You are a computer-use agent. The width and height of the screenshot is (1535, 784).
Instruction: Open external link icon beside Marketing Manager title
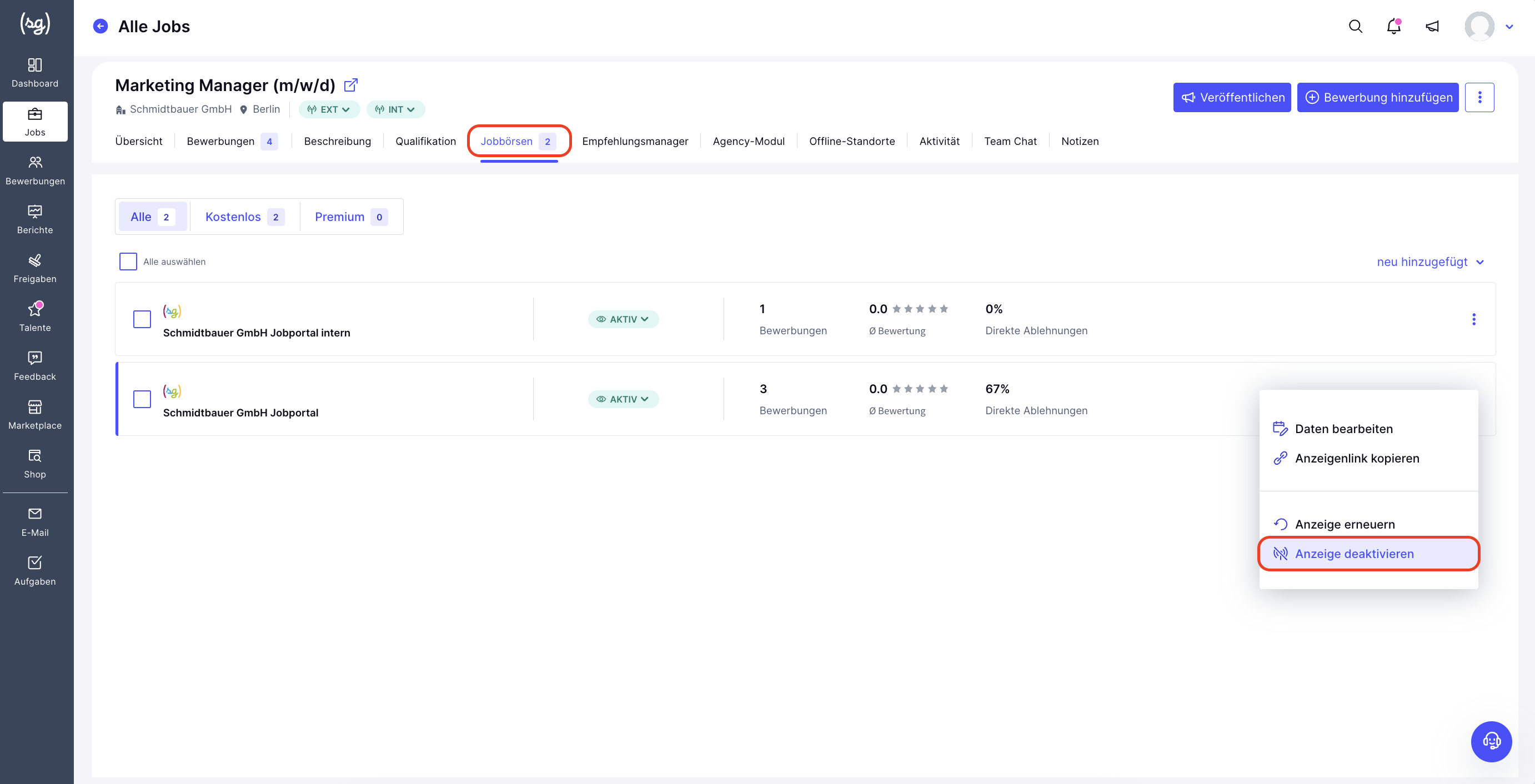(351, 85)
